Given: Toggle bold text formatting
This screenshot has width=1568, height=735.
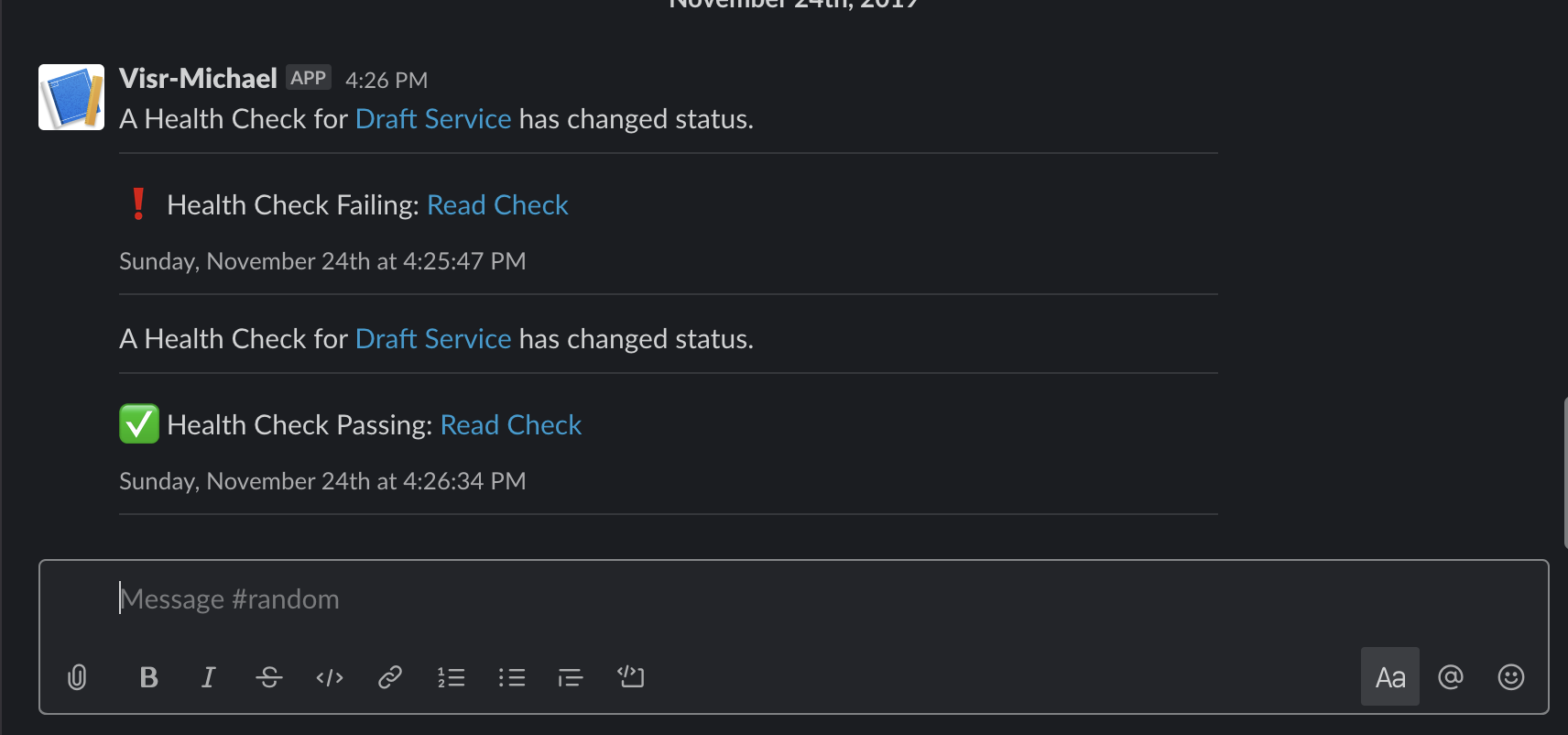Looking at the screenshot, I should 148,677.
